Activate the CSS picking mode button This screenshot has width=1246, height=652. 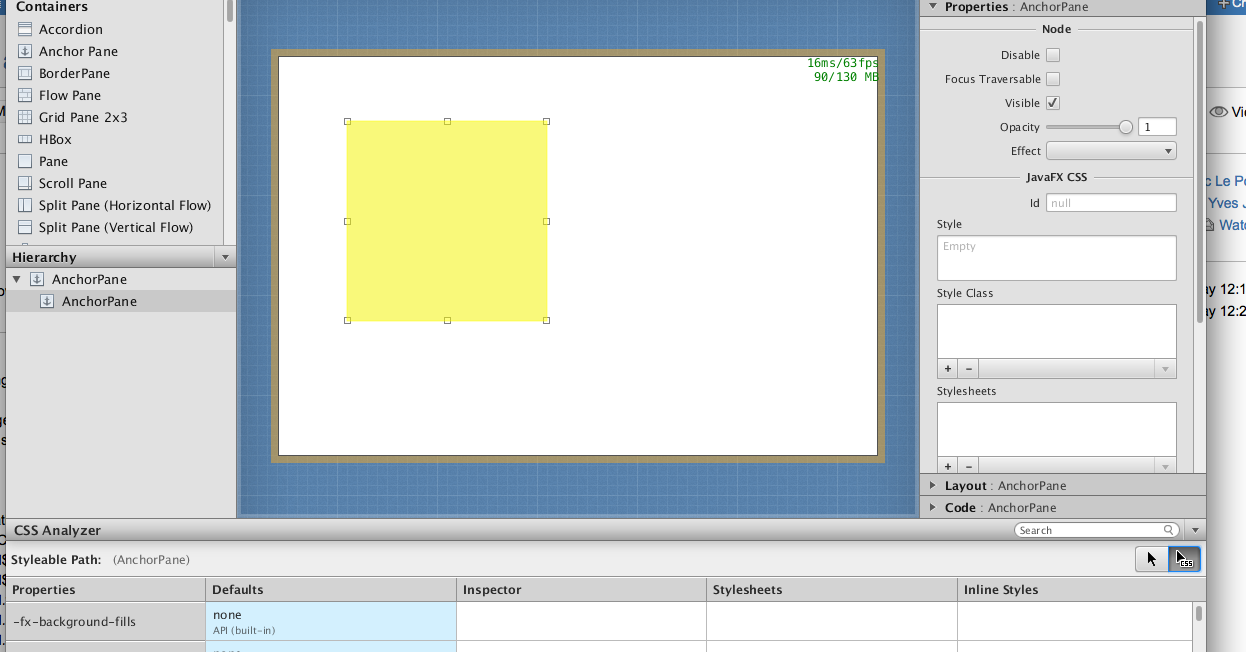tap(1184, 560)
